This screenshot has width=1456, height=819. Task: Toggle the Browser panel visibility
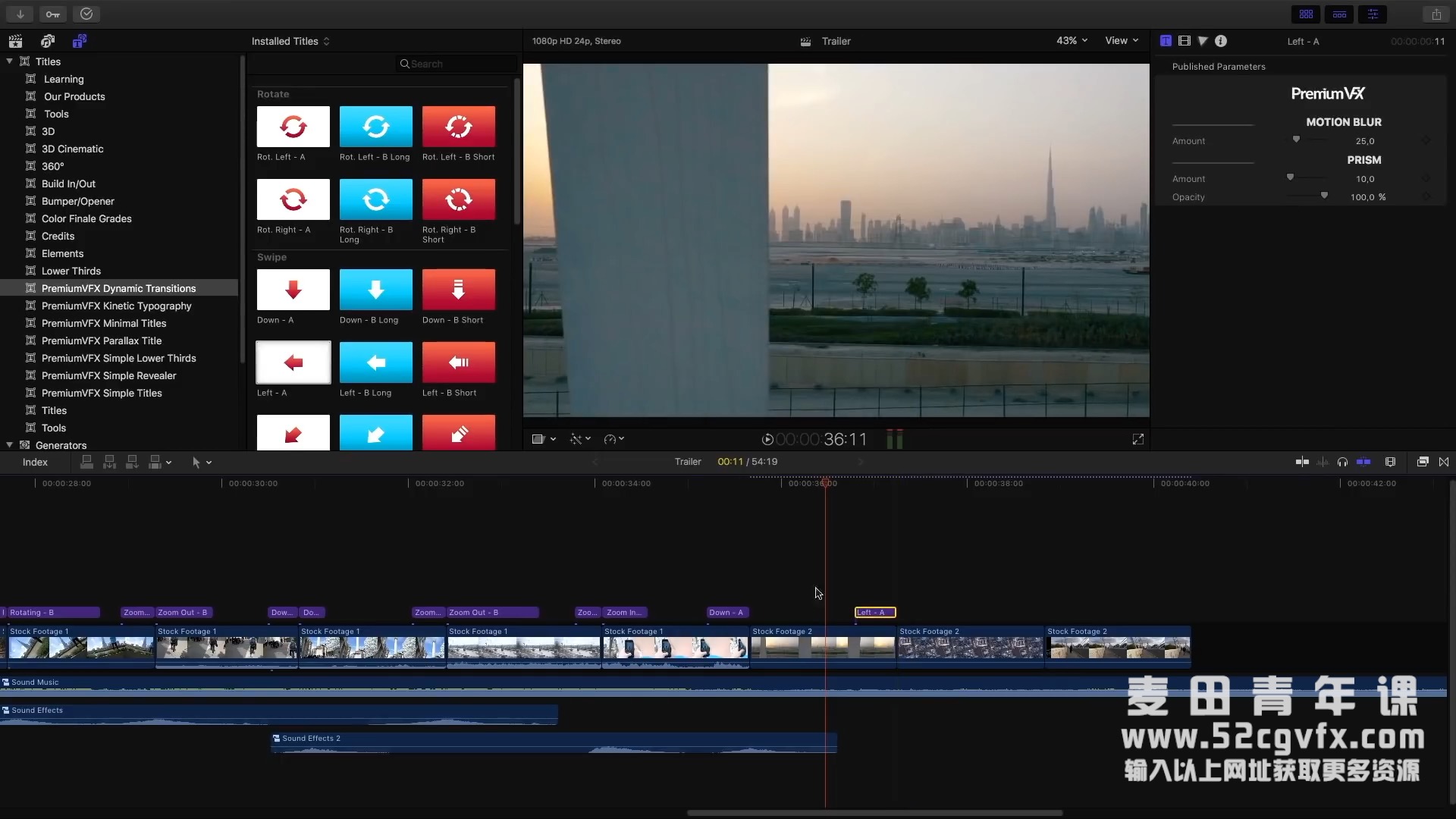click(x=1306, y=14)
